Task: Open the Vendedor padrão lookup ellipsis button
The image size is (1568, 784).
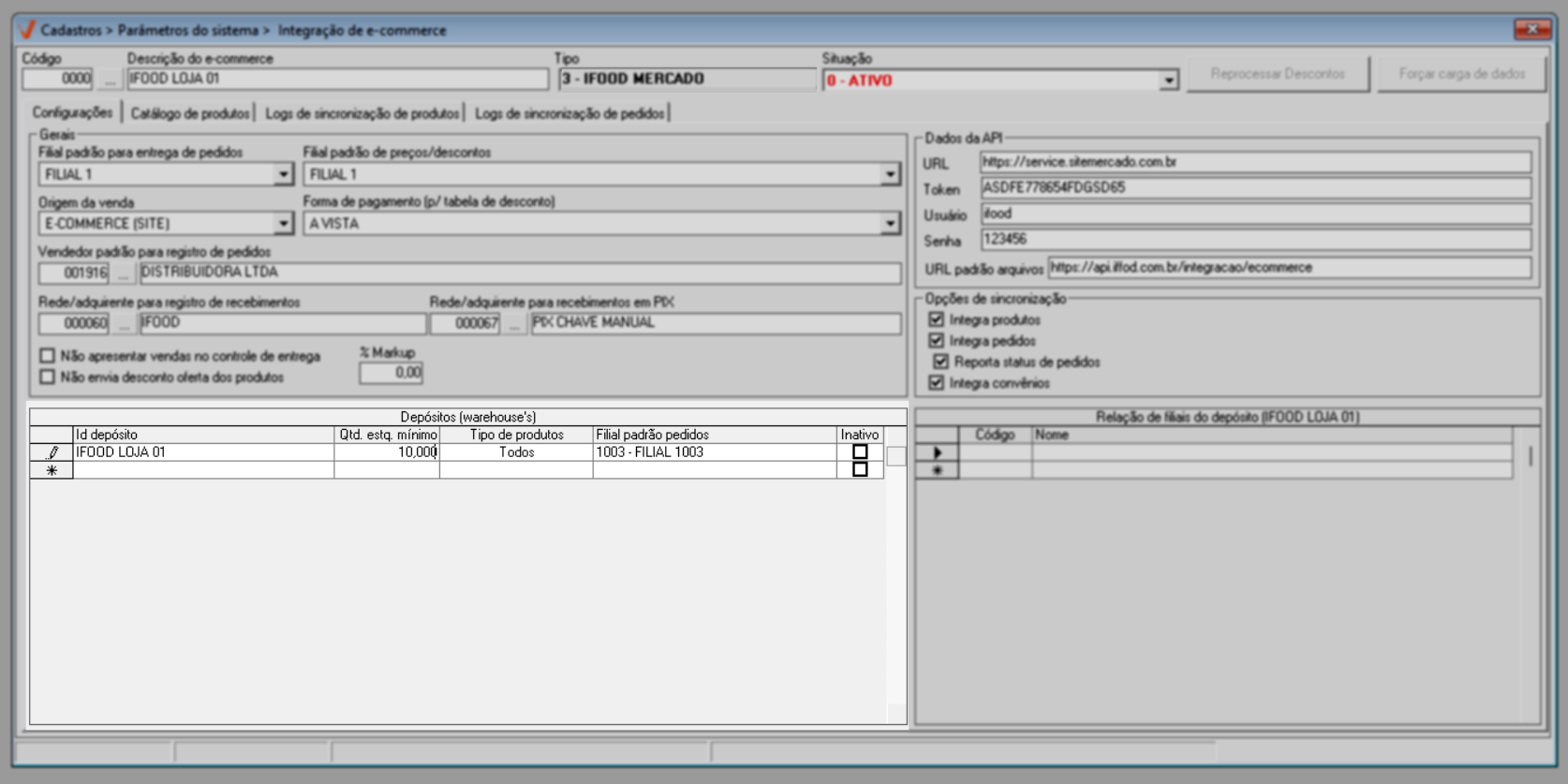Action: coord(124,274)
